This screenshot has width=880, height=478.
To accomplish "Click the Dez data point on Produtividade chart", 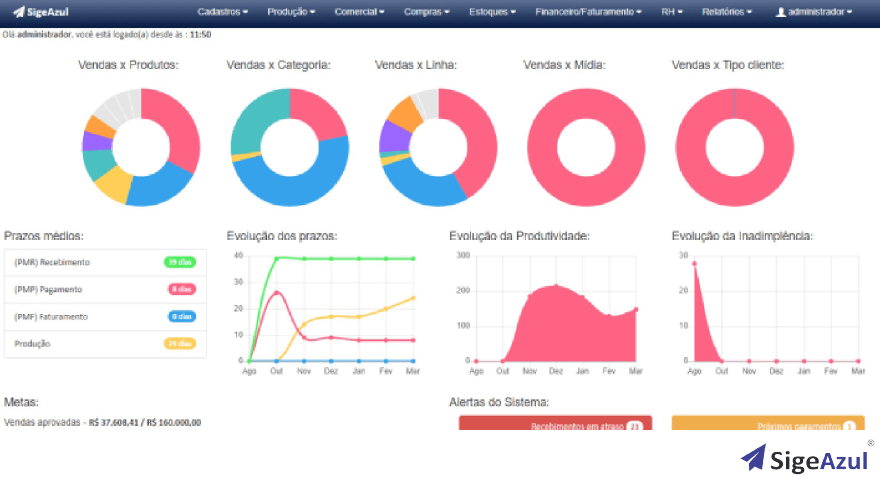I will [x=556, y=286].
